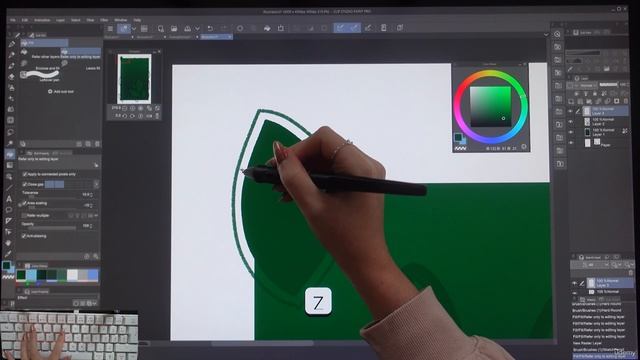Select the Pen tool in left toolbar
This screenshot has height=360, width=640.
click(11, 44)
